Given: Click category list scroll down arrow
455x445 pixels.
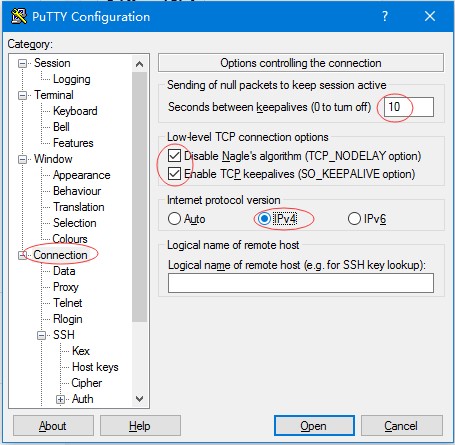Looking at the screenshot, I should click(140, 399).
